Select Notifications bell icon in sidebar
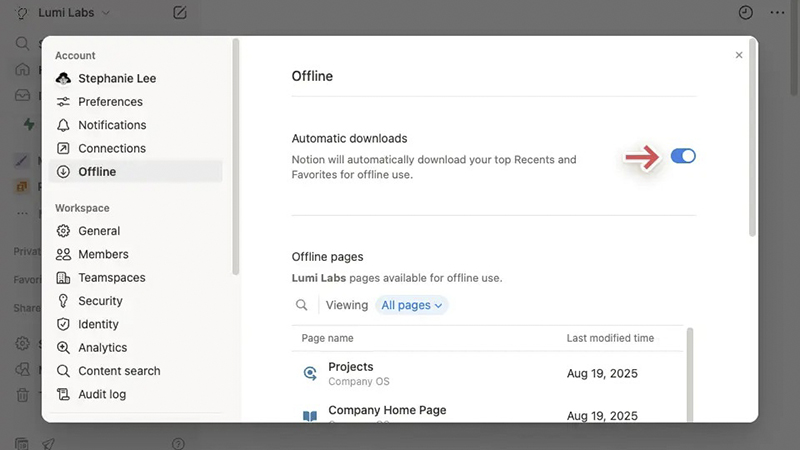The image size is (800, 450). [x=64, y=125]
